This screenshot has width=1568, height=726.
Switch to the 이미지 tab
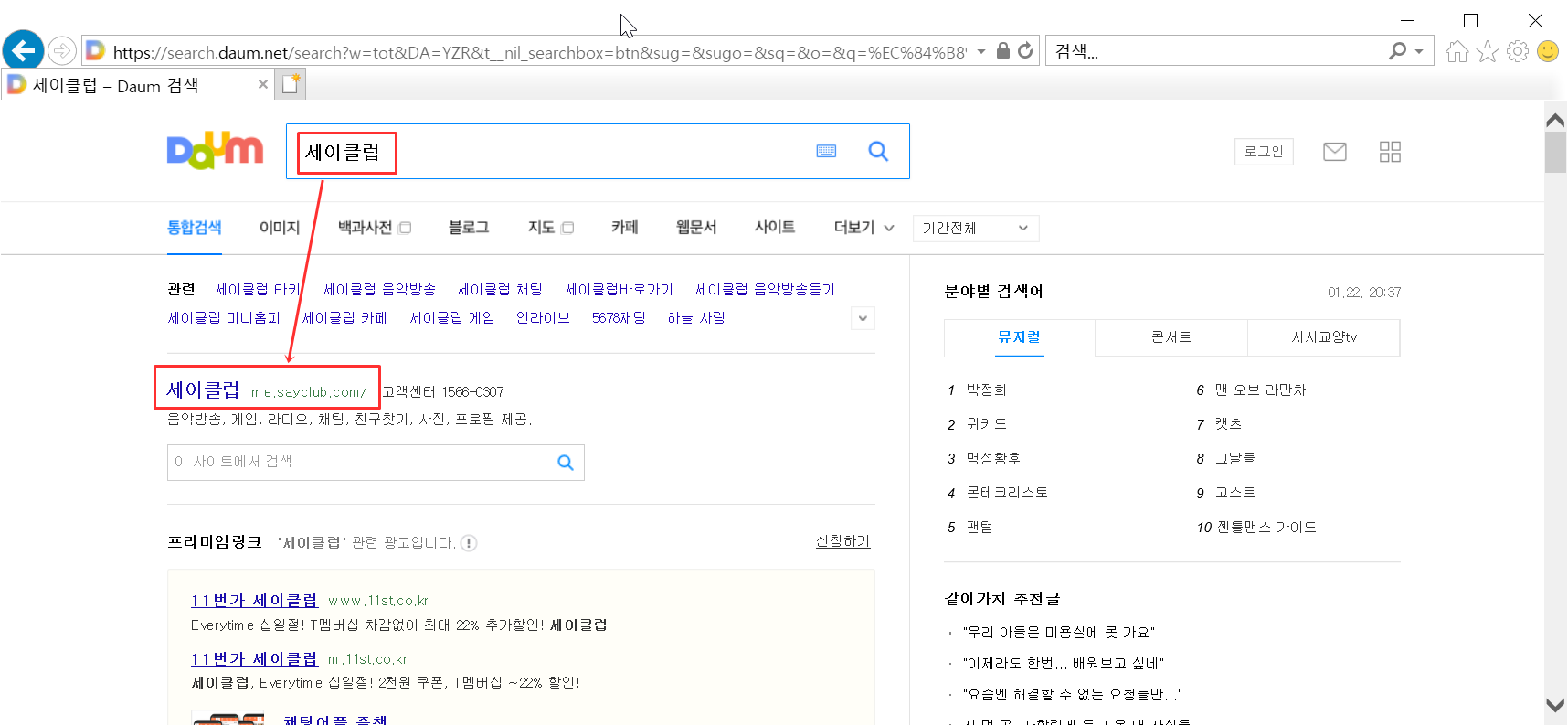click(280, 227)
